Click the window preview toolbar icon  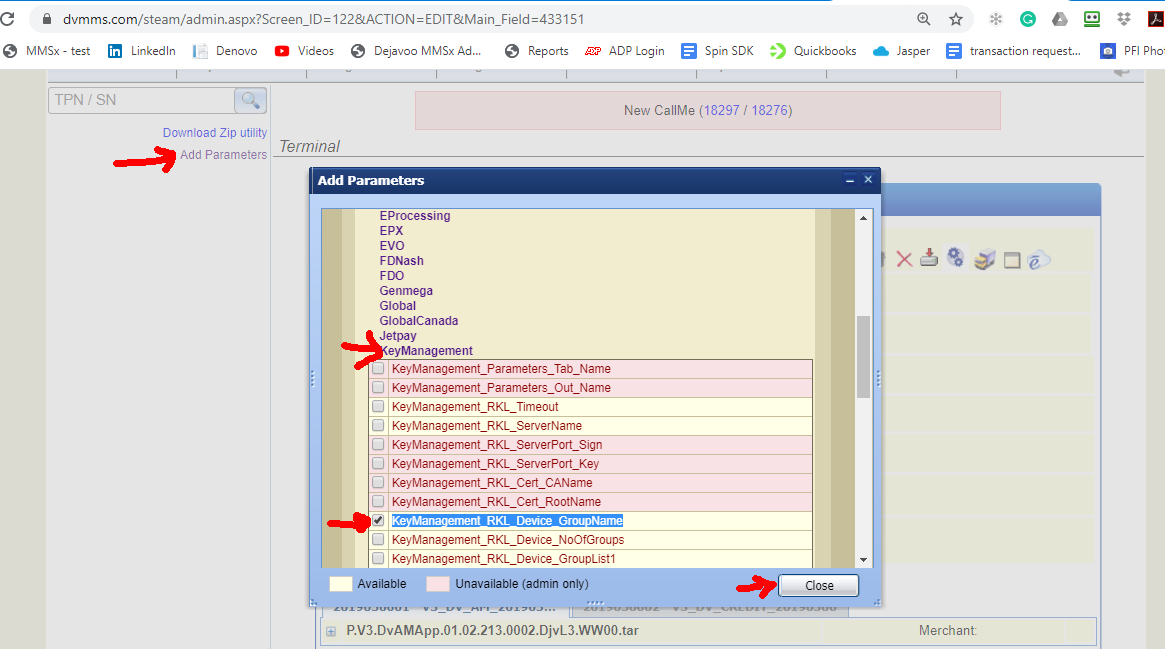point(1011,259)
